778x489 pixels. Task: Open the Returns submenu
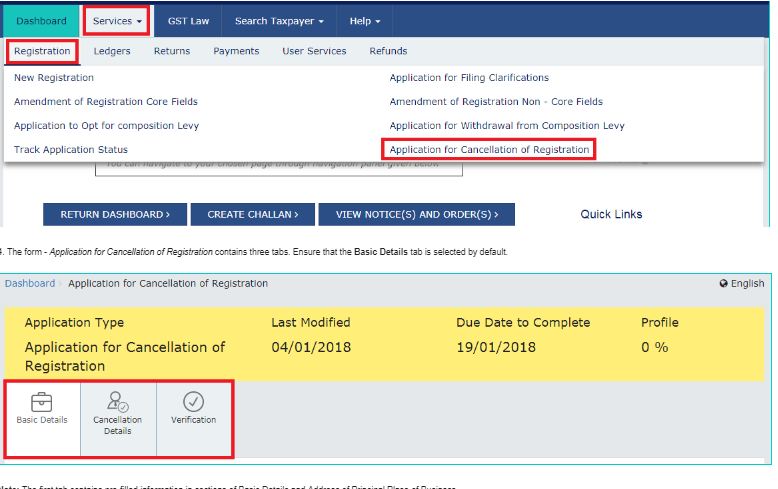172,51
